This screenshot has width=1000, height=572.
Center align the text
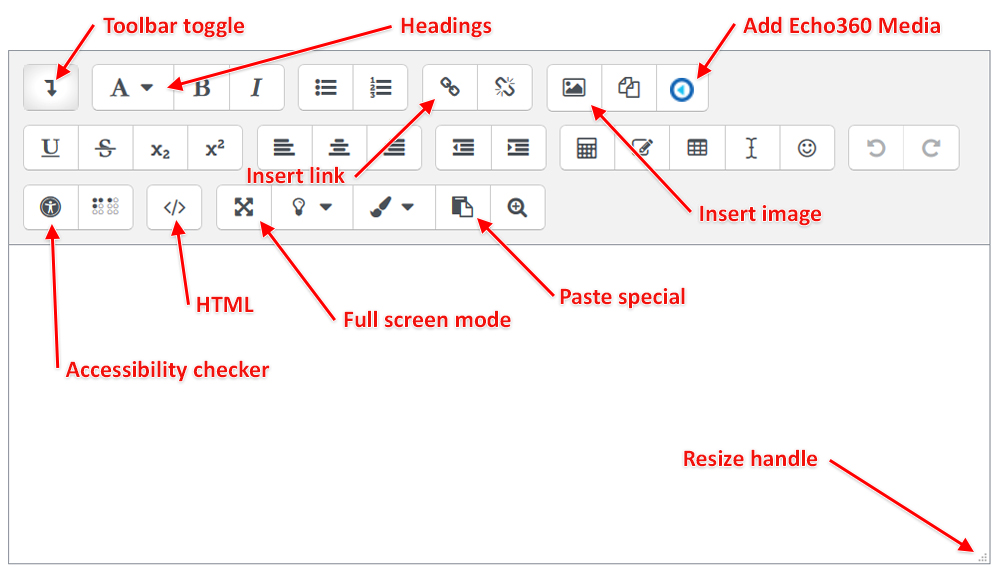pyautogui.click(x=339, y=148)
